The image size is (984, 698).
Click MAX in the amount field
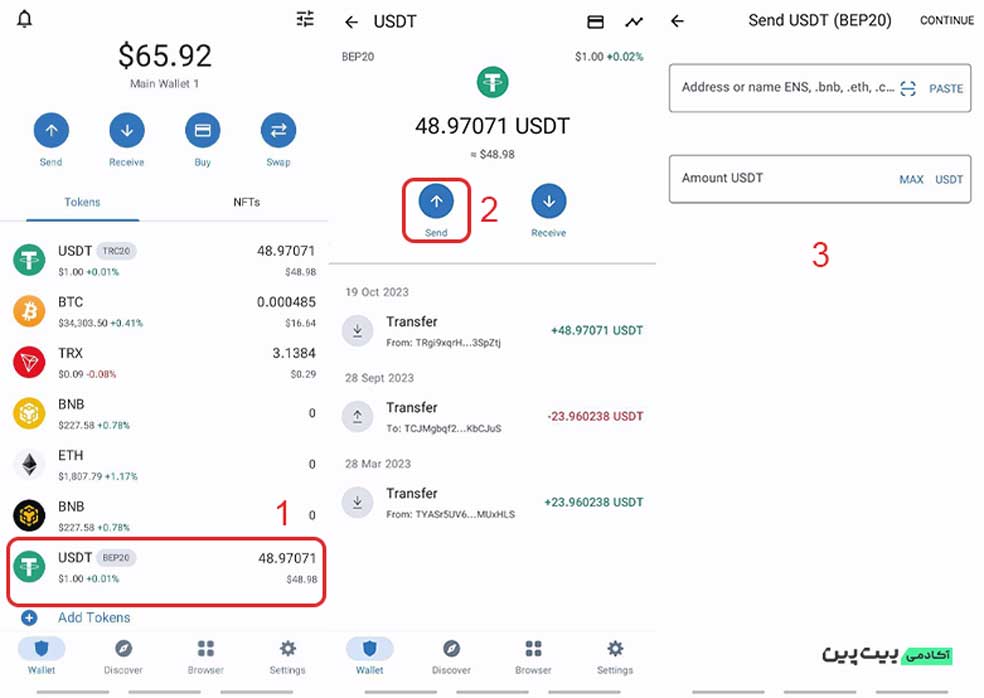coord(911,180)
